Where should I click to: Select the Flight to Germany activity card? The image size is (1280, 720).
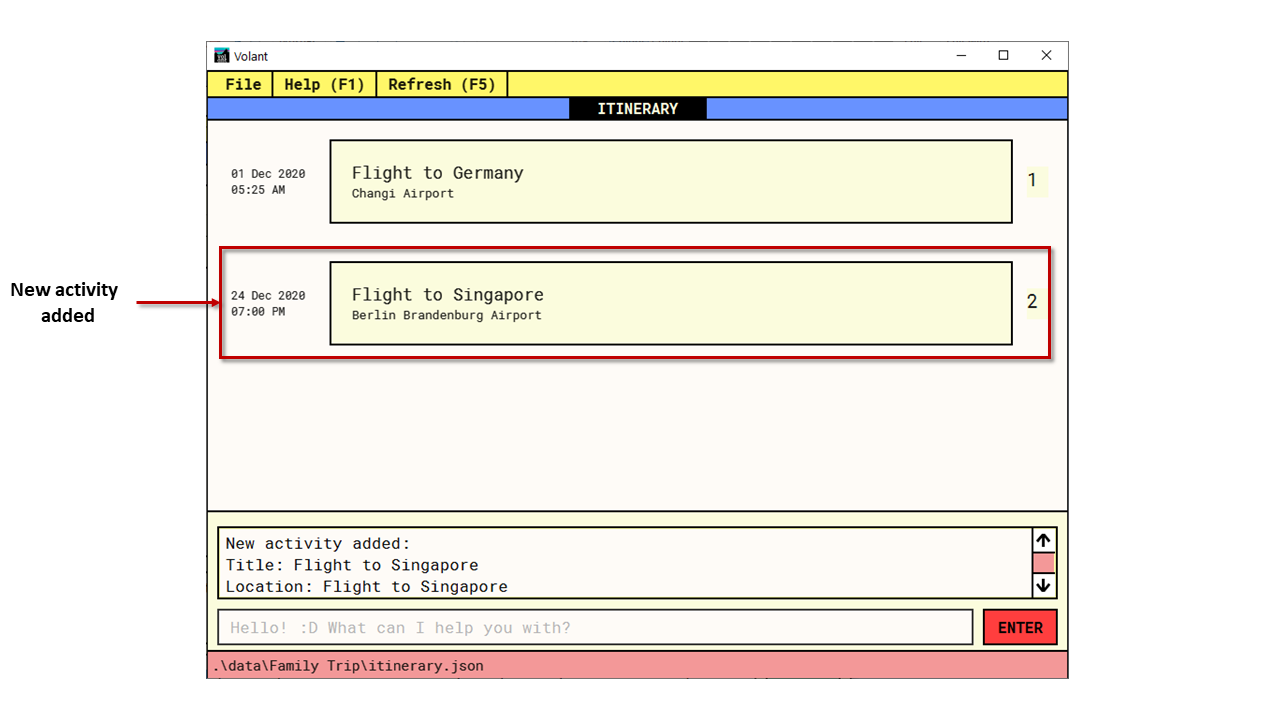click(x=671, y=181)
